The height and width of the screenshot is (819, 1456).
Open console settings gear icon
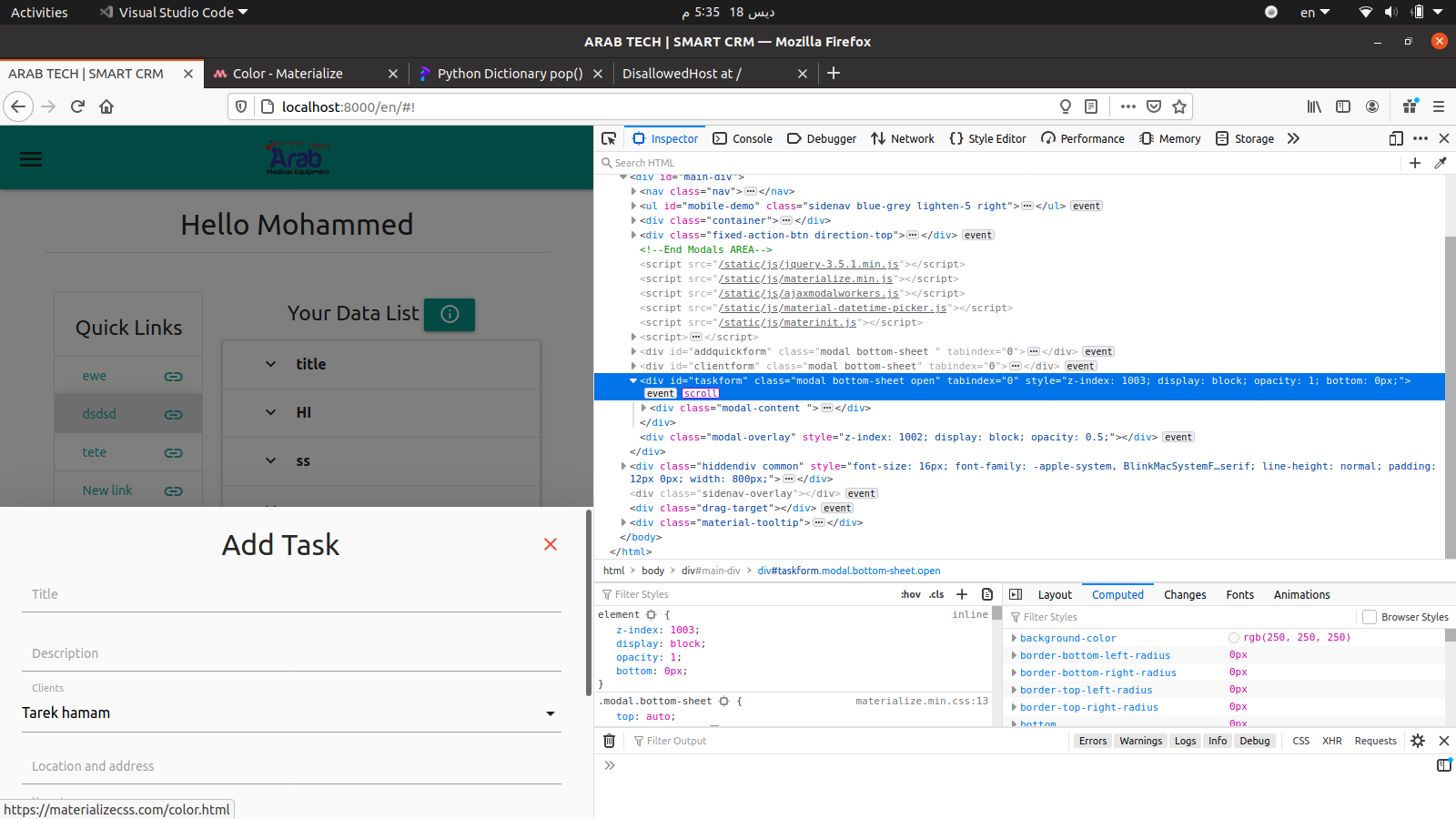click(x=1418, y=741)
